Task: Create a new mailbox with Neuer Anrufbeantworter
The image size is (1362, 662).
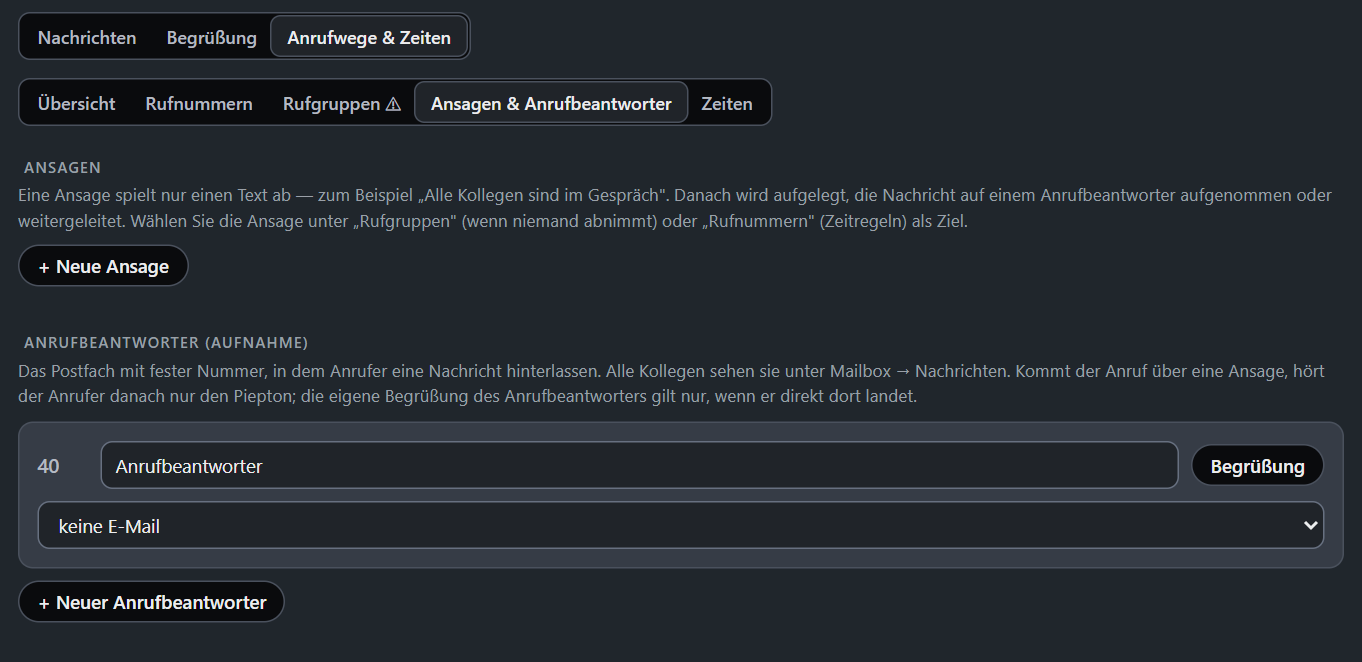Action: tap(151, 602)
